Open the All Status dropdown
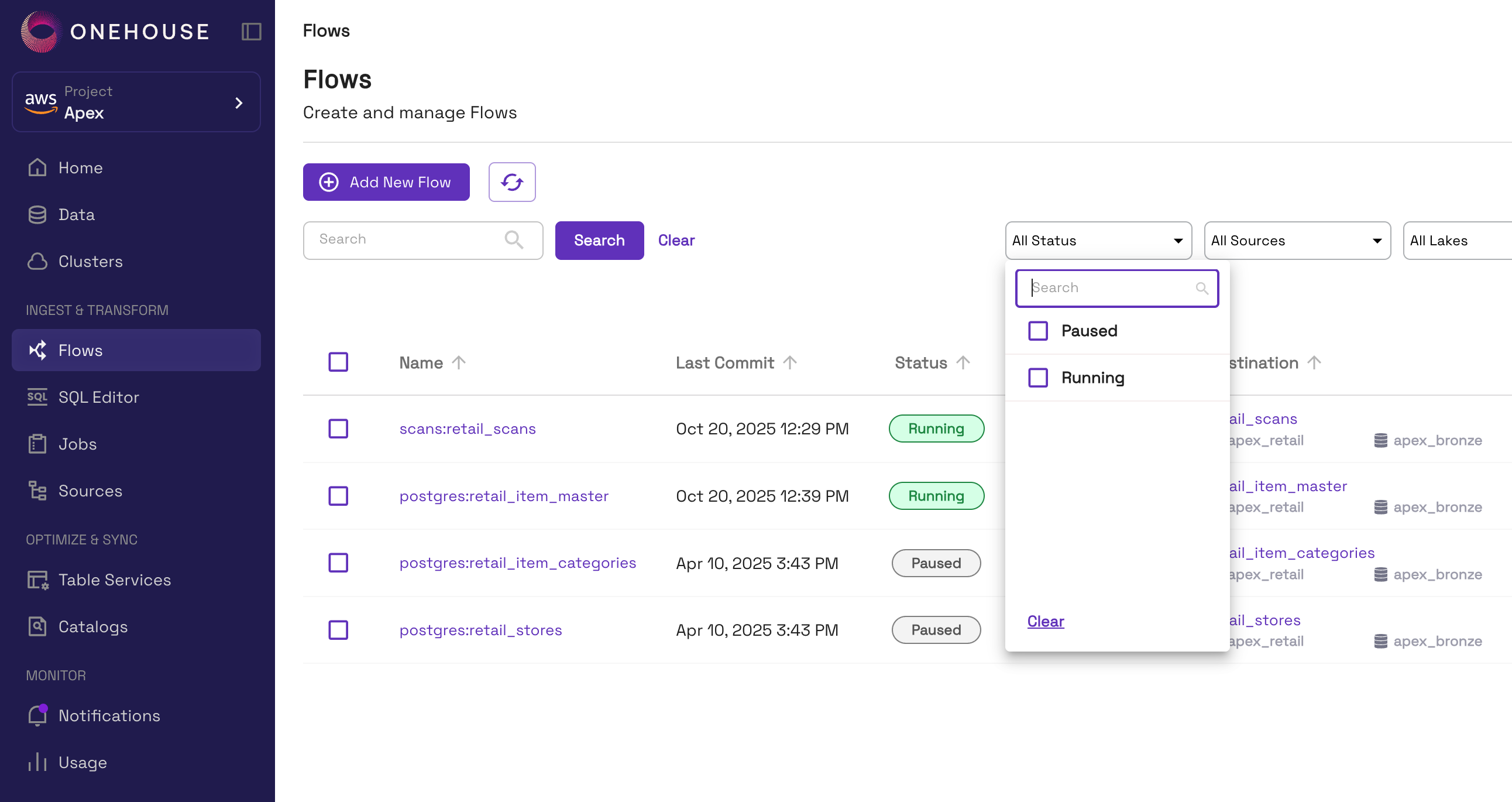 tap(1098, 241)
